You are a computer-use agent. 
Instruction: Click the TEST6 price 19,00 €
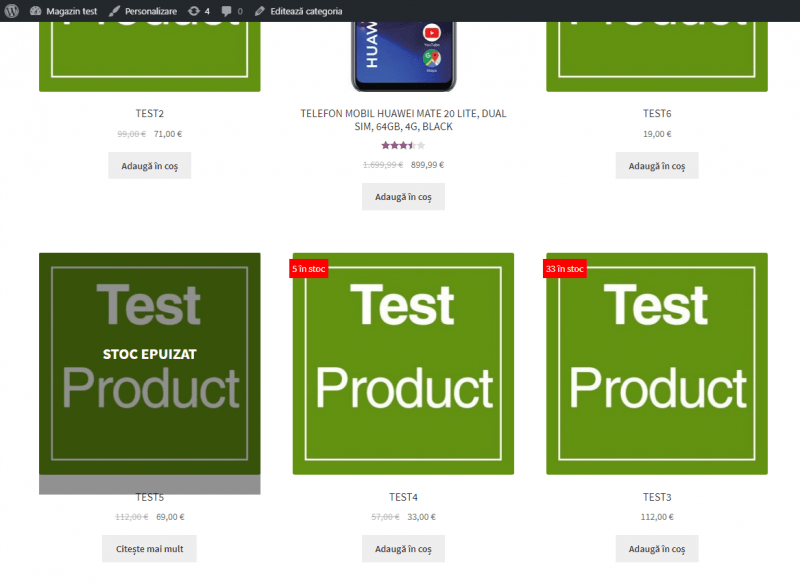coord(657,134)
